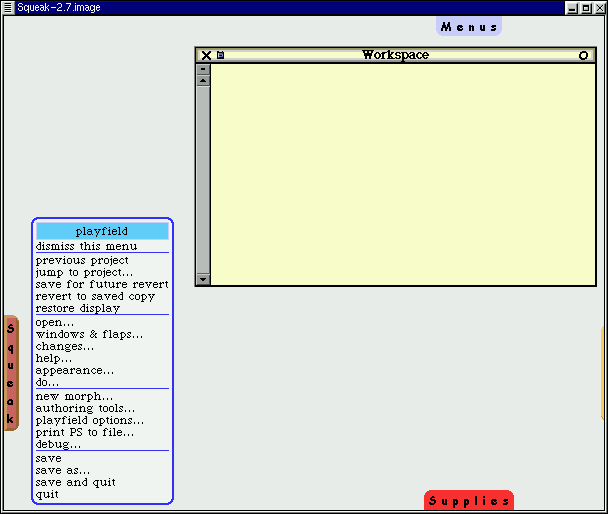Open the Supplies flap tab
The height and width of the screenshot is (514, 608).
[468, 501]
